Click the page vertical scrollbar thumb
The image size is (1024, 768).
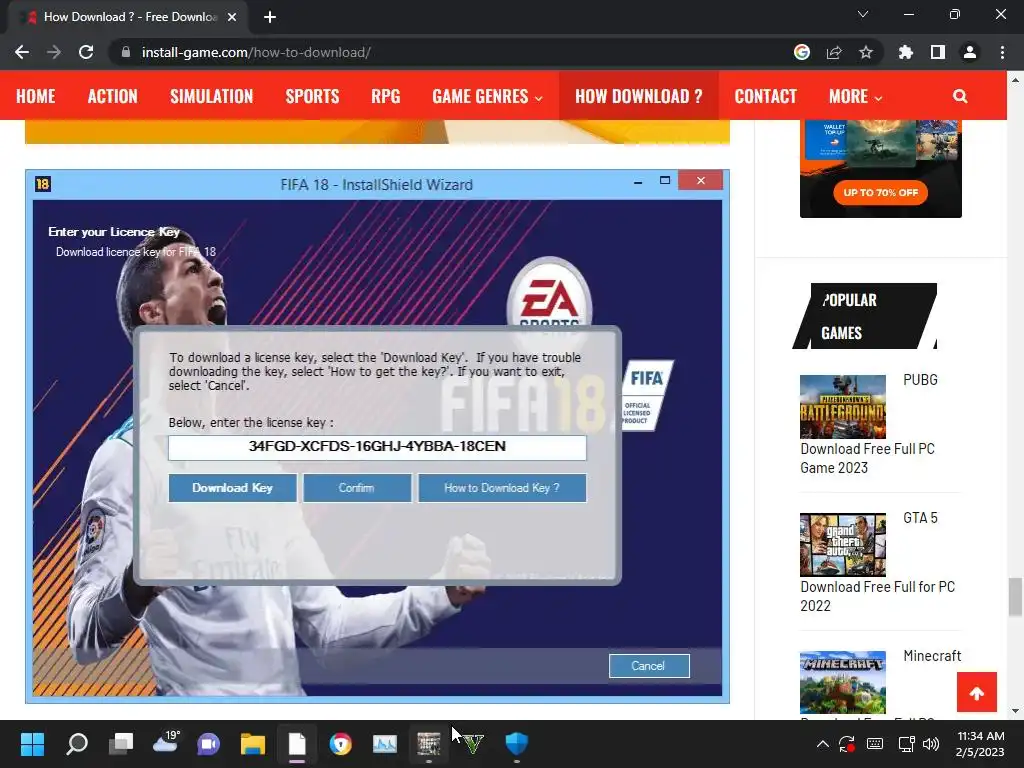(1015, 596)
